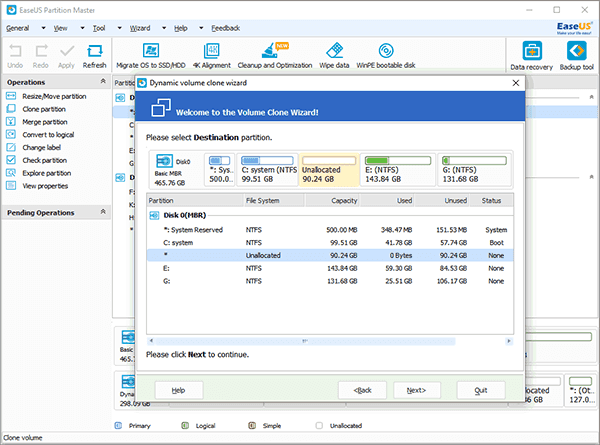Image resolution: width=600 pixels, height=445 pixels.
Task: Open the Tool menu
Action: (99, 28)
